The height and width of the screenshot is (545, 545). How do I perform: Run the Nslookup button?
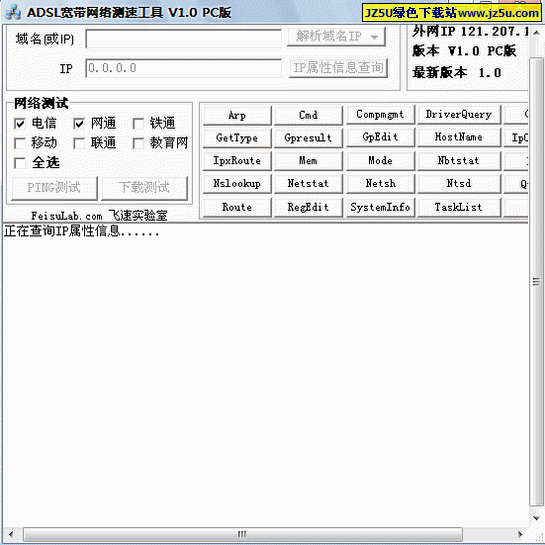pos(237,184)
